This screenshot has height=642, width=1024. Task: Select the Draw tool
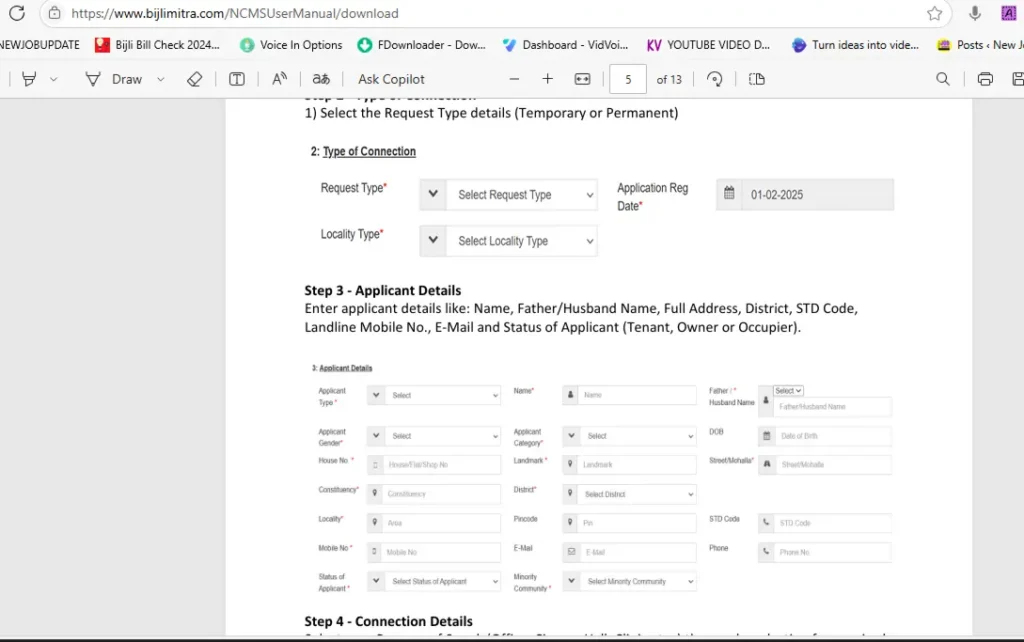point(114,79)
